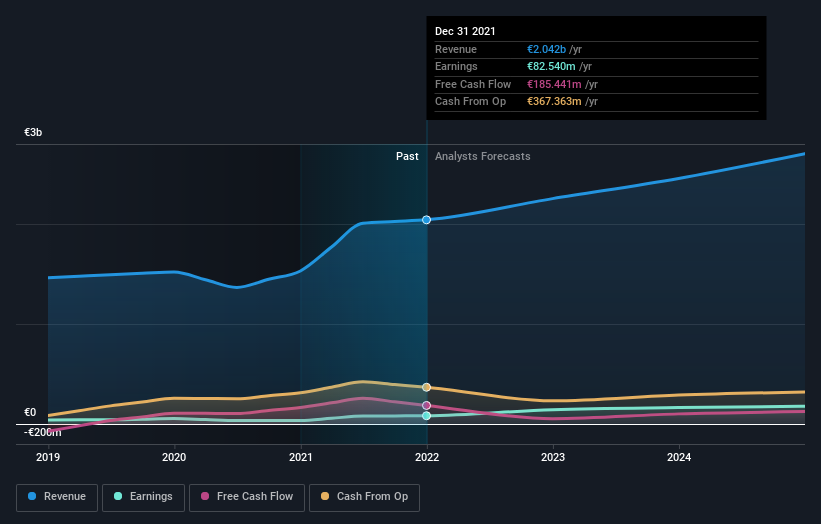Click the 2022 x-axis label
This screenshot has width=821, height=524.
427,457
